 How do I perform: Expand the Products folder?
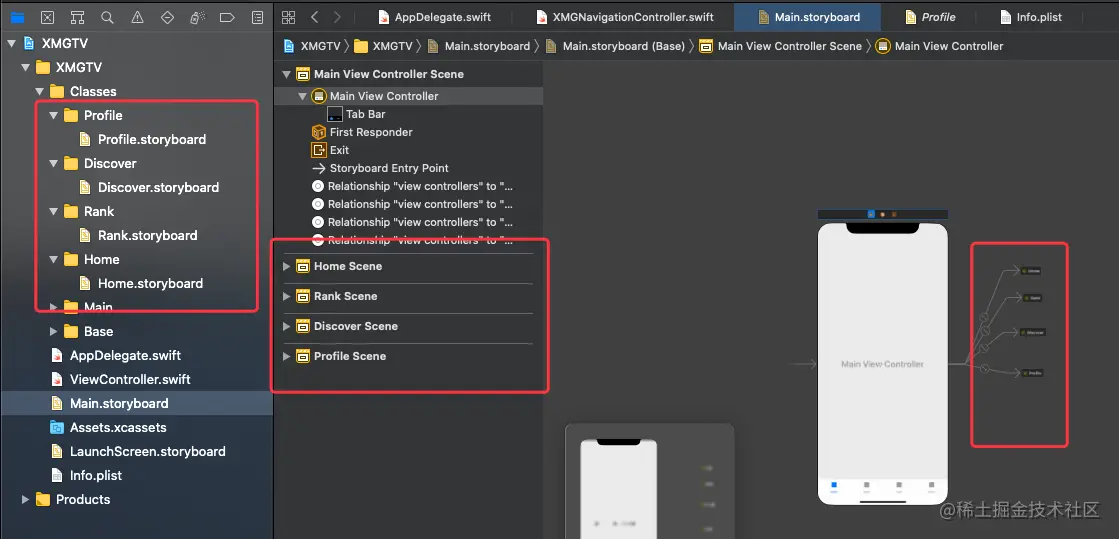pyautogui.click(x=26, y=499)
